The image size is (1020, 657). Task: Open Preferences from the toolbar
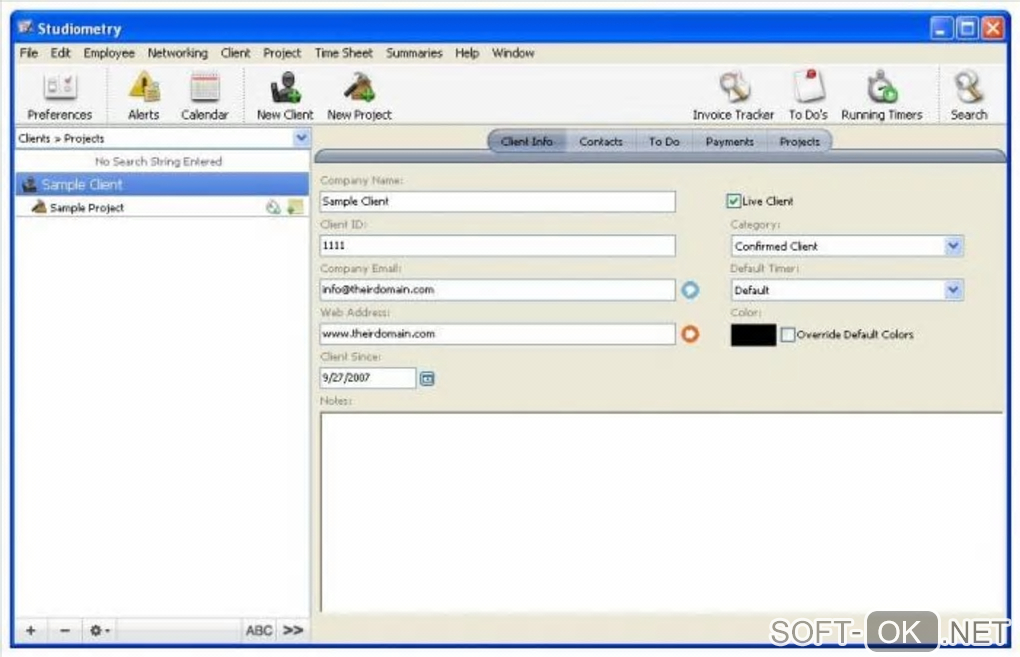coord(59,96)
